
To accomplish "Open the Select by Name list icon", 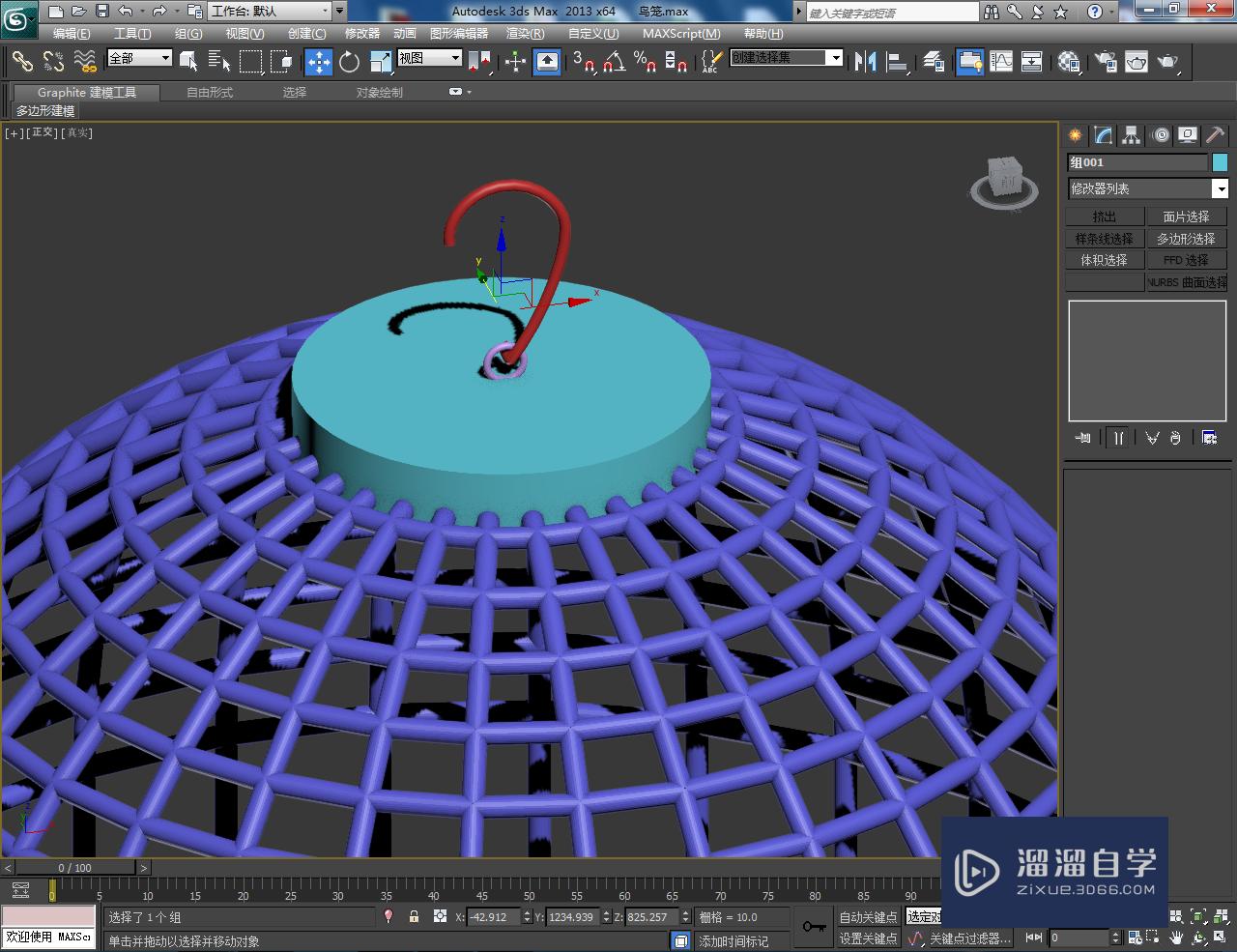I will (x=219, y=62).
